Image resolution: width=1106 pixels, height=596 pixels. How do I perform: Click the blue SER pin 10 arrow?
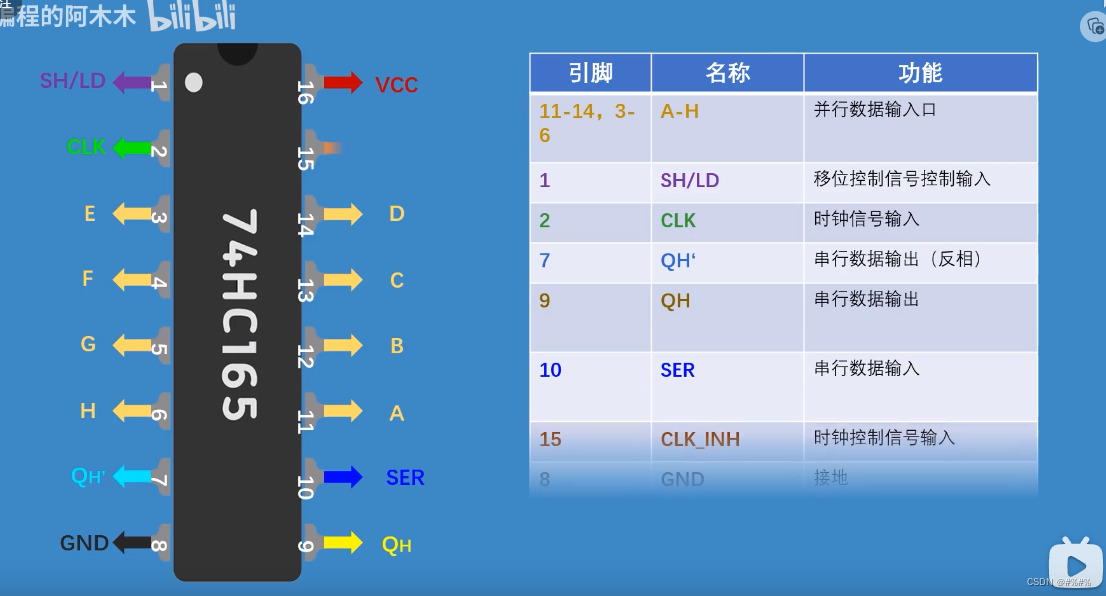343,477
